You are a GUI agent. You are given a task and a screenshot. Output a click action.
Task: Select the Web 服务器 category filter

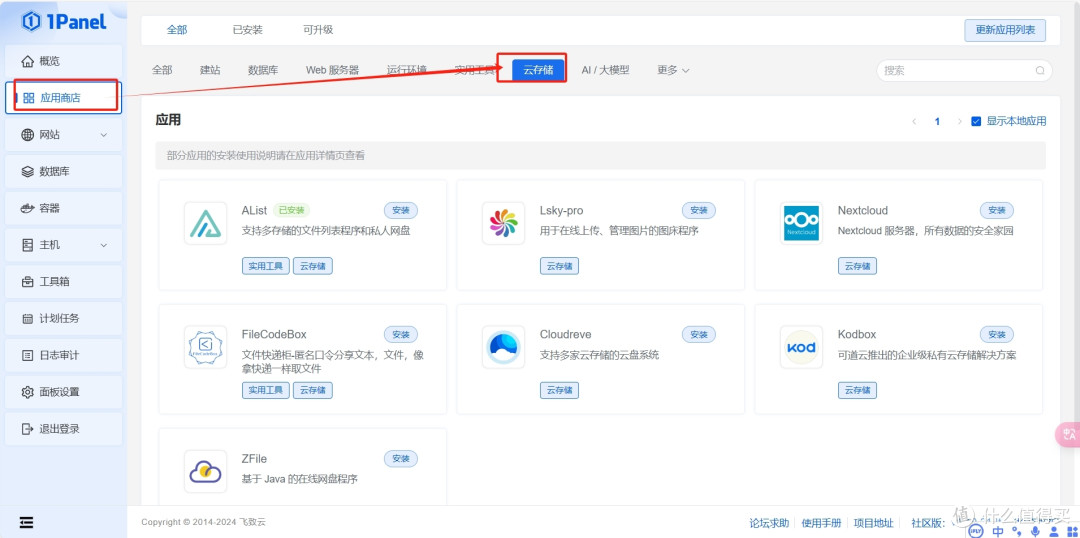[333, 70]
